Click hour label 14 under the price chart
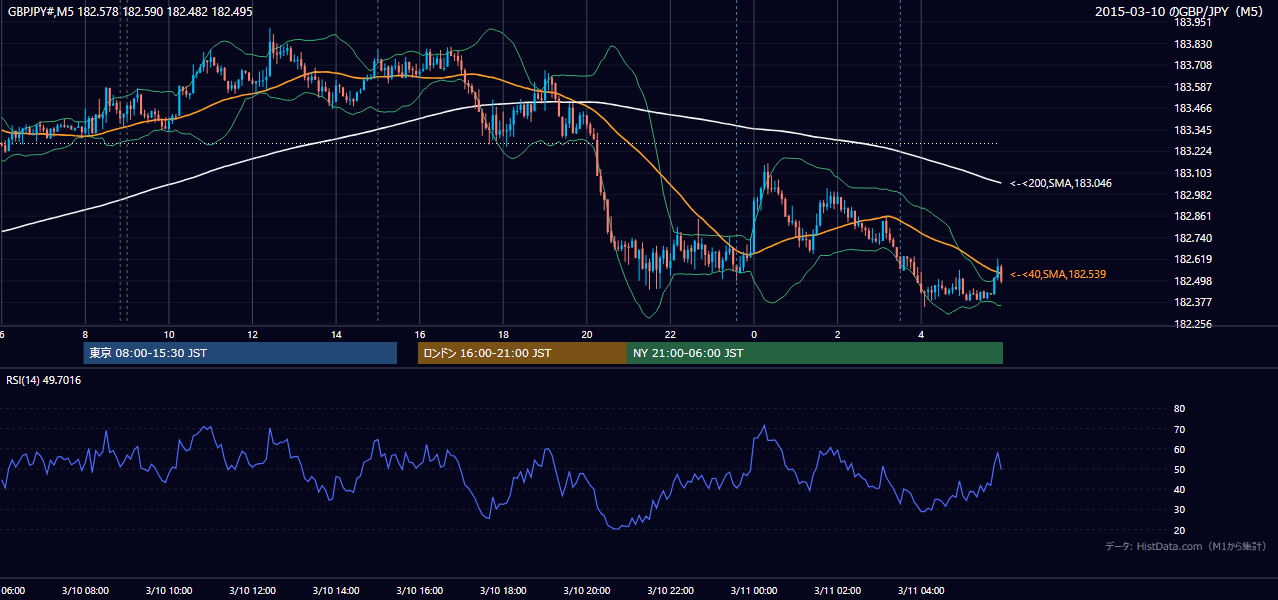 click(x=336, y=335)
